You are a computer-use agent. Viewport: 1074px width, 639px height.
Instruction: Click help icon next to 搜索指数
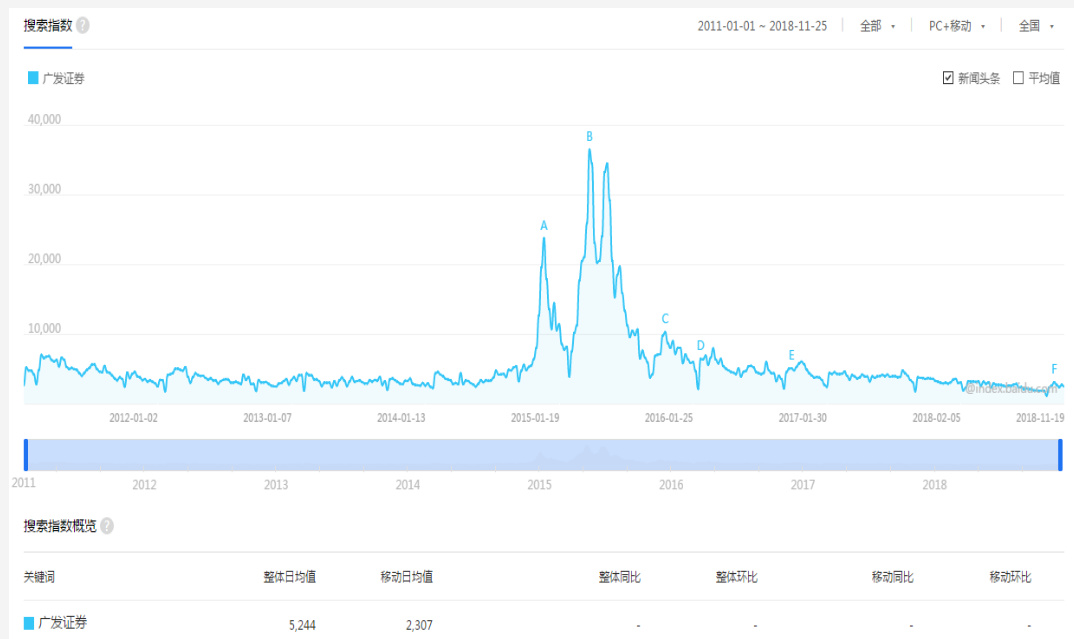[82, 25]
